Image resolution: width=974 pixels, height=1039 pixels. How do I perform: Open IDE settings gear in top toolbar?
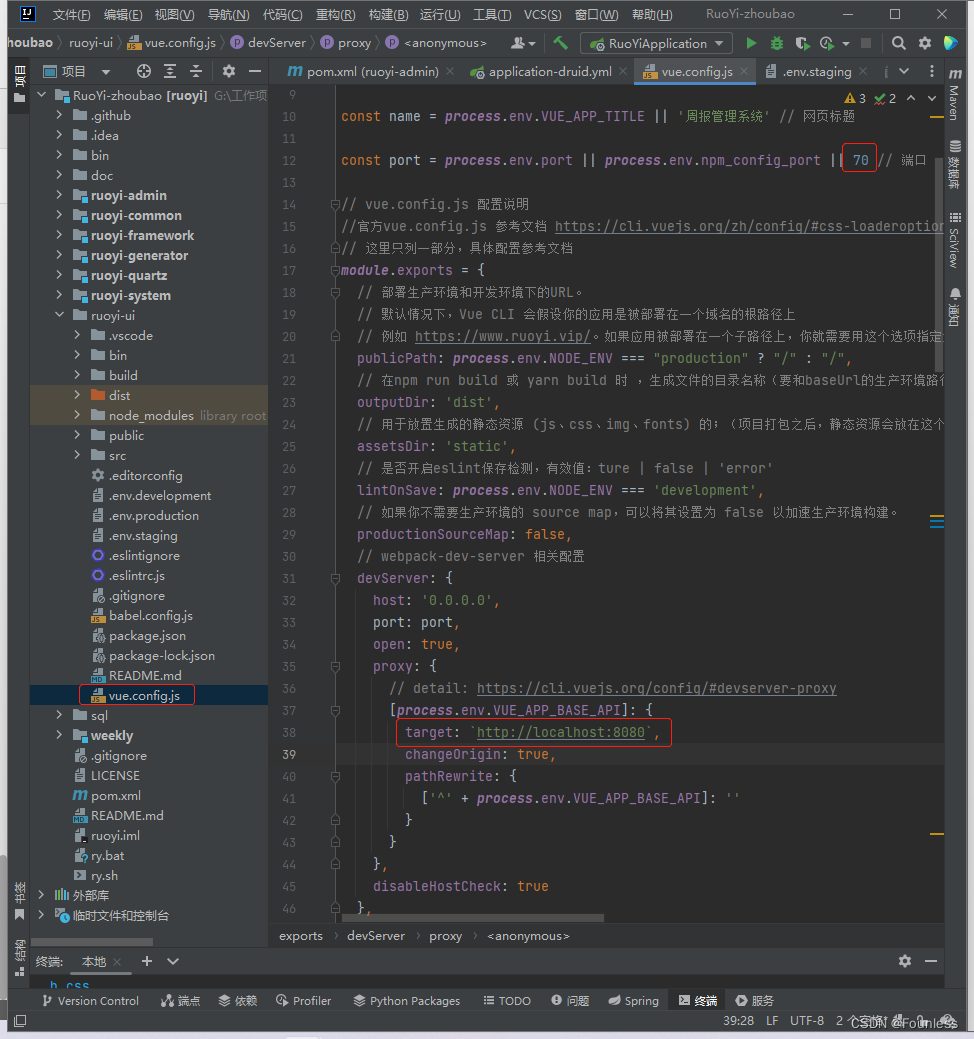tap(925, 43)
